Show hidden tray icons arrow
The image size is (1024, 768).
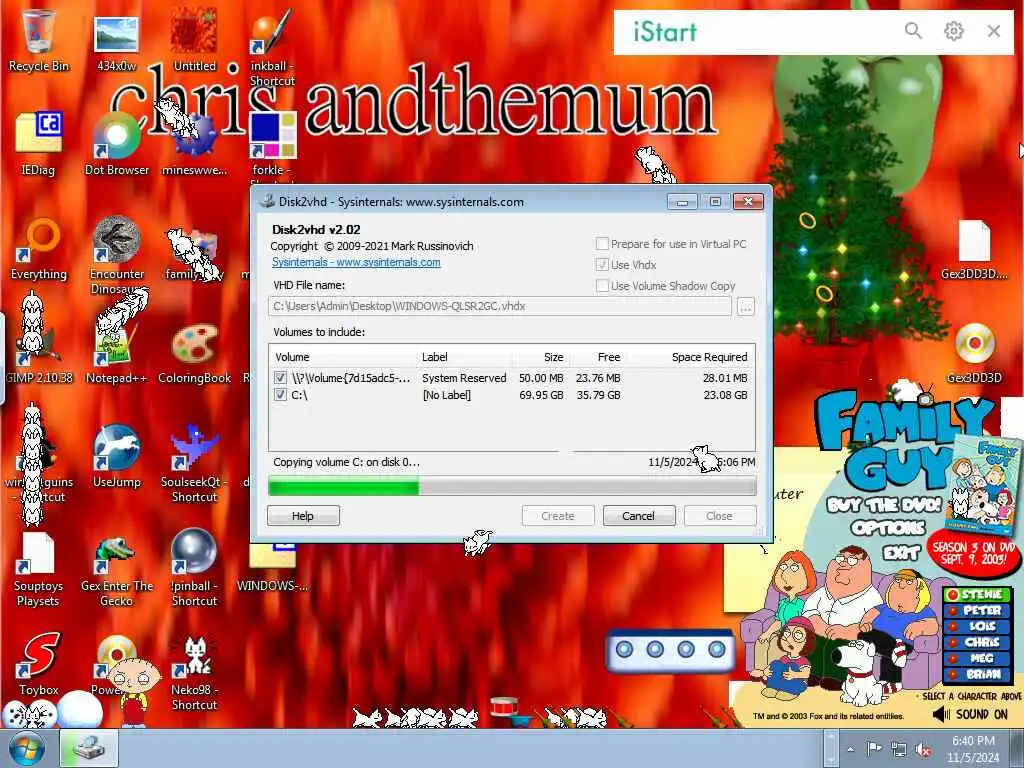click(x=850, y=749)
